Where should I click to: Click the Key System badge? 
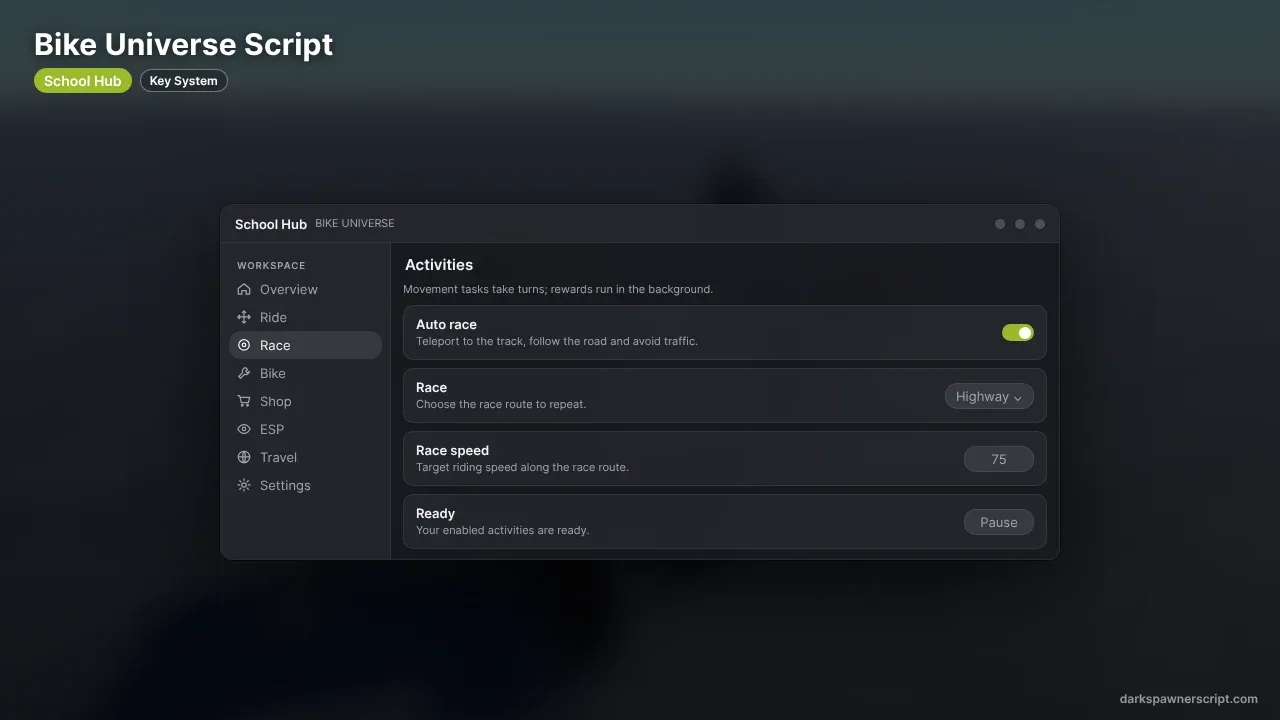point(184,81)
